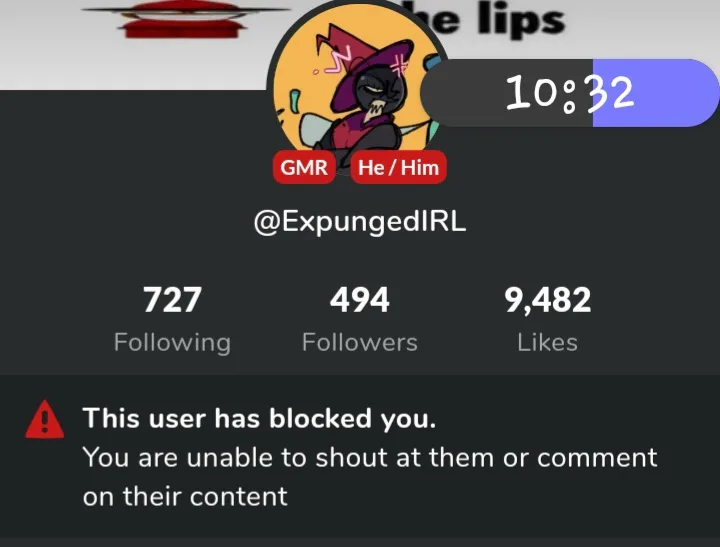
Task: Click the Followers label
Action: coord(360,343)
